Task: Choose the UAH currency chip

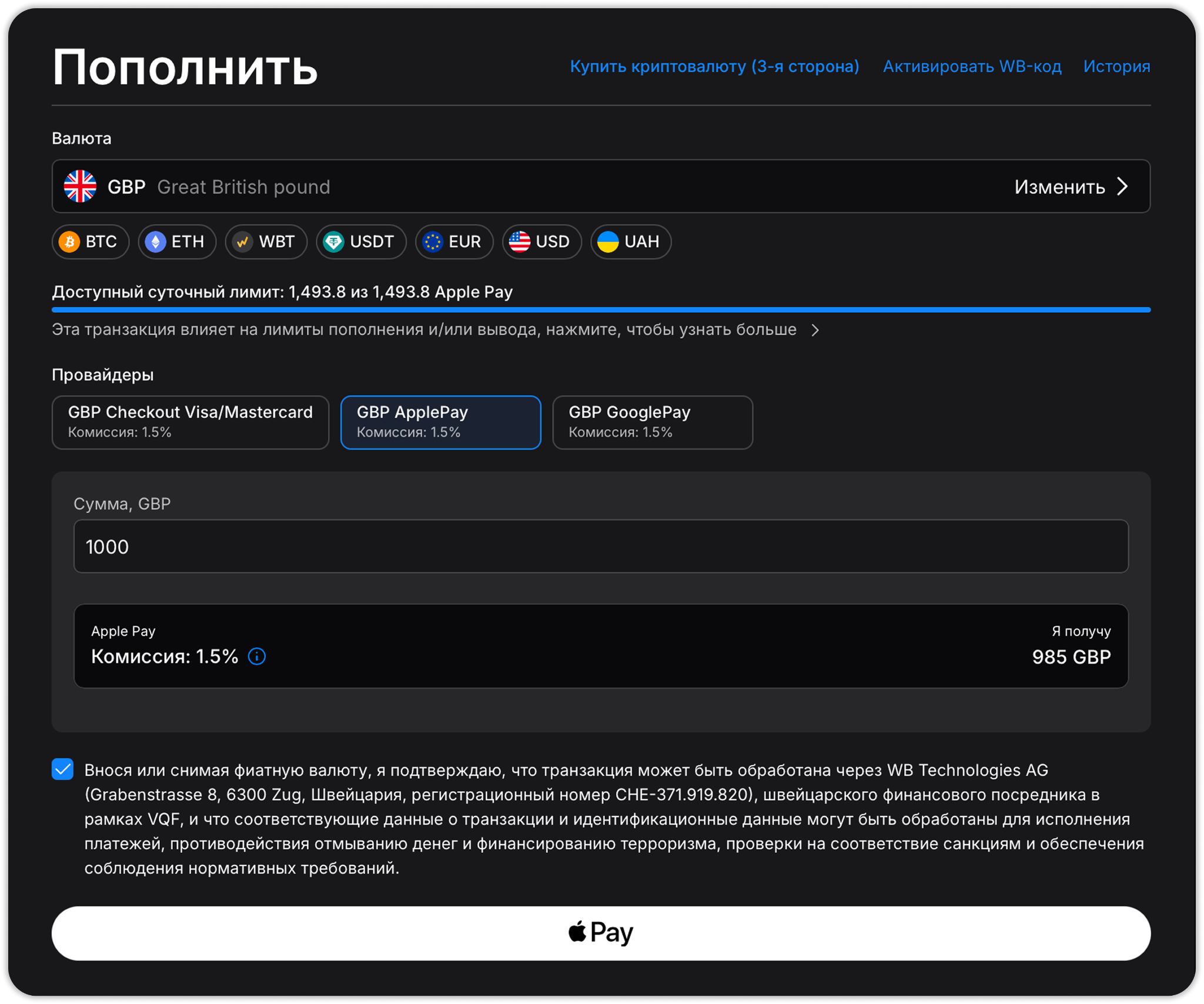Action: pos(631,242)
